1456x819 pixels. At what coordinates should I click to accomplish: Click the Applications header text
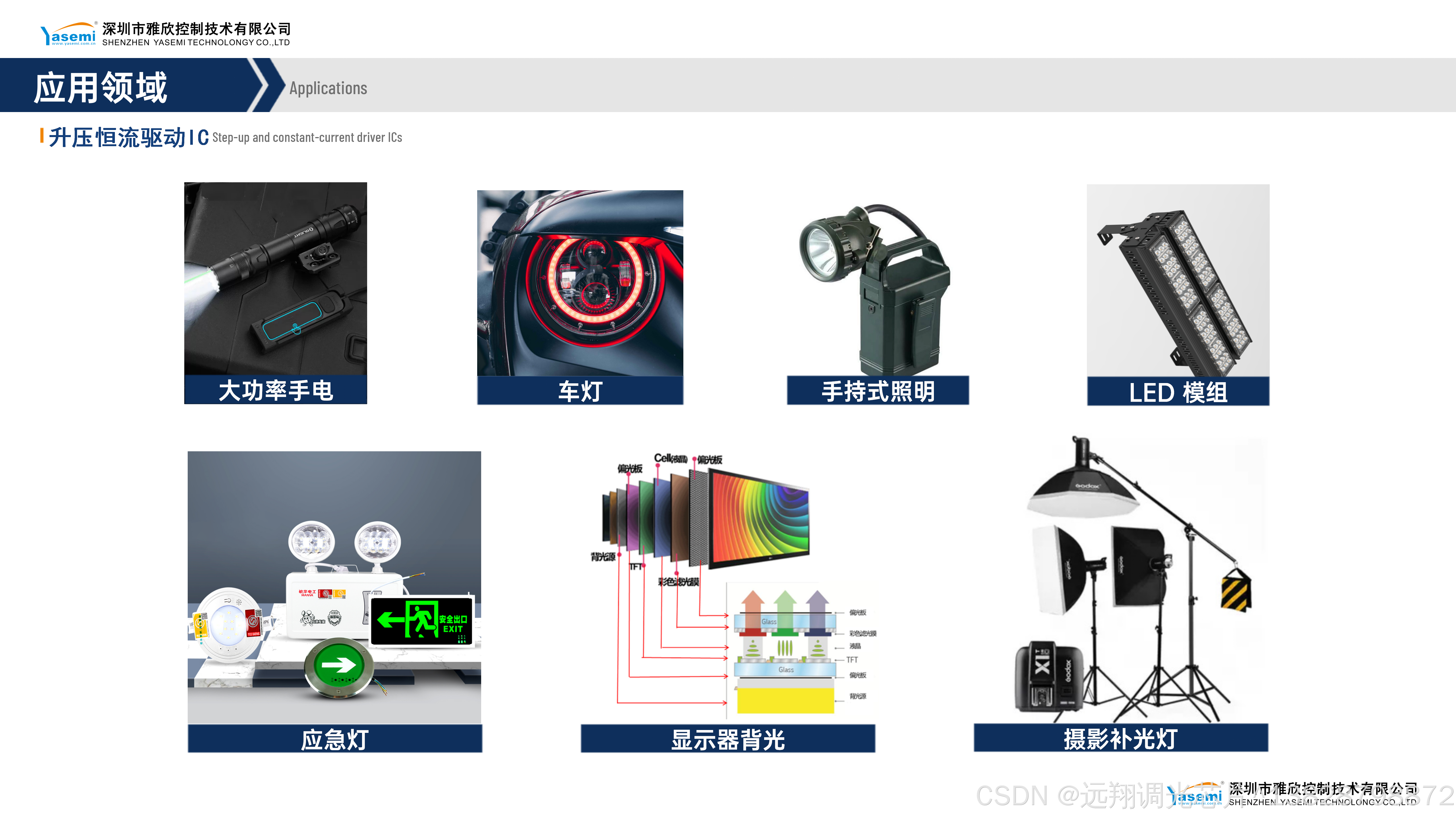pos(328,88)
